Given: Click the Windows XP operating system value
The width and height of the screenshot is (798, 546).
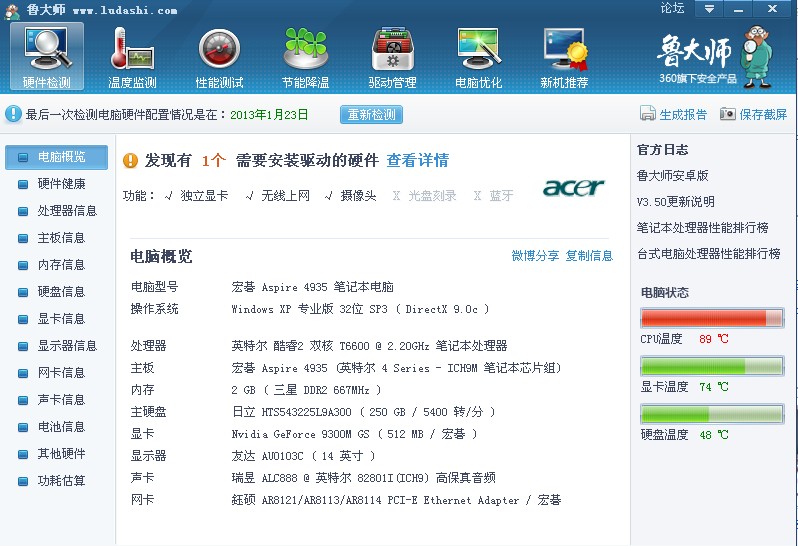Looking at the screenshot, I should (360, 309).
